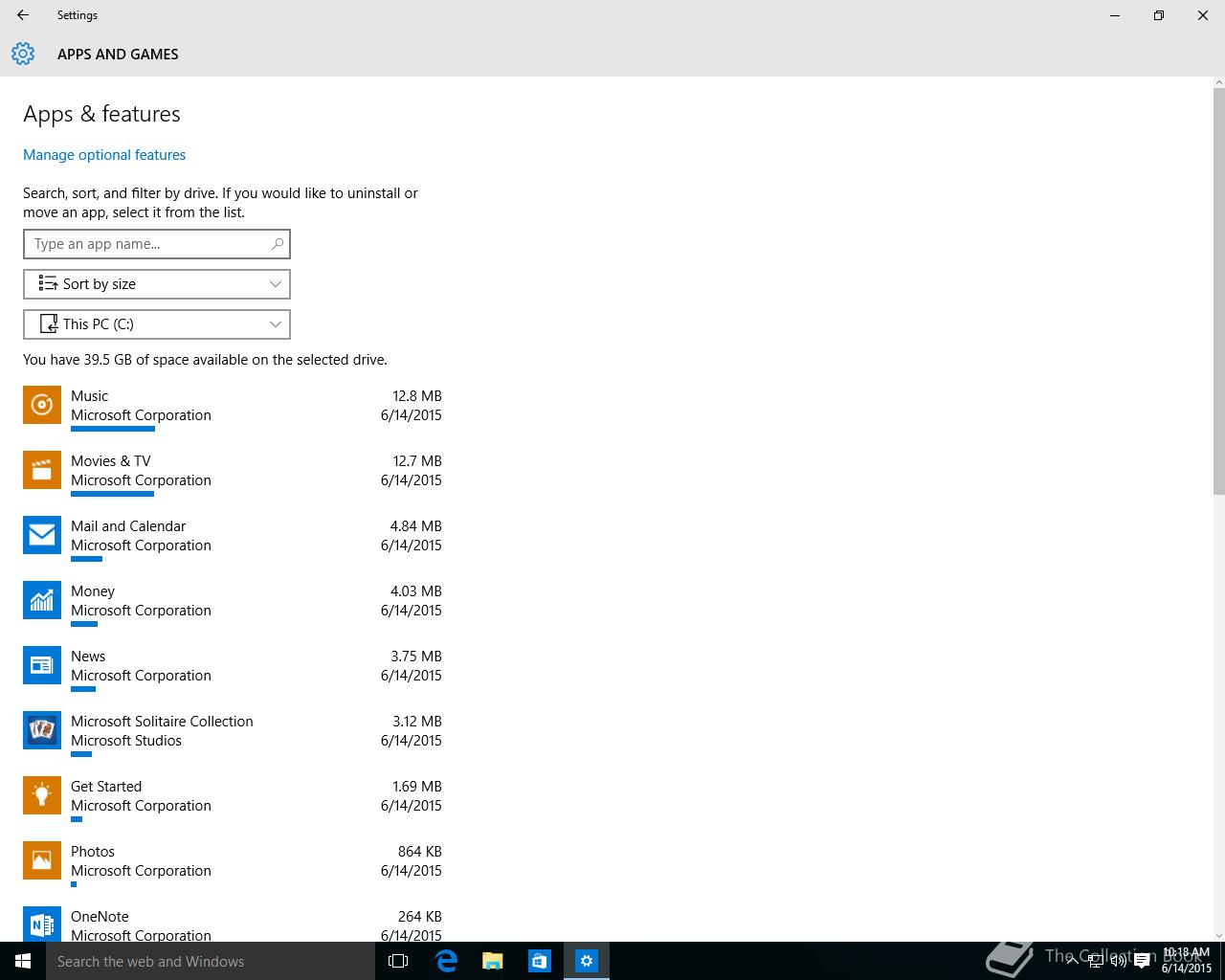Show hidden tray icons chevron
The height and width of the screenshot is (980, 1225).
pyautogui.click(x=1073, y=961)
